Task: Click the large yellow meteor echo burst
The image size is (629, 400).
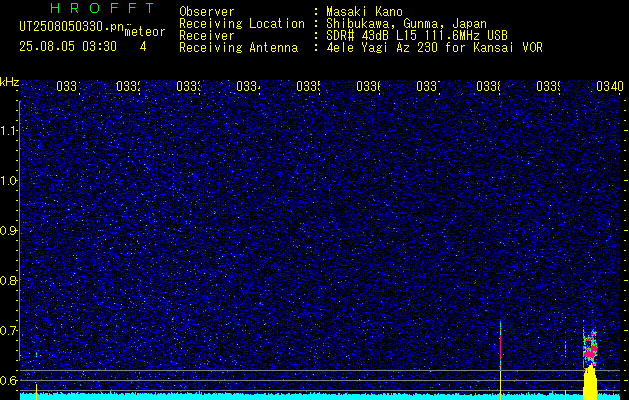Action: (x=590, y=383)
